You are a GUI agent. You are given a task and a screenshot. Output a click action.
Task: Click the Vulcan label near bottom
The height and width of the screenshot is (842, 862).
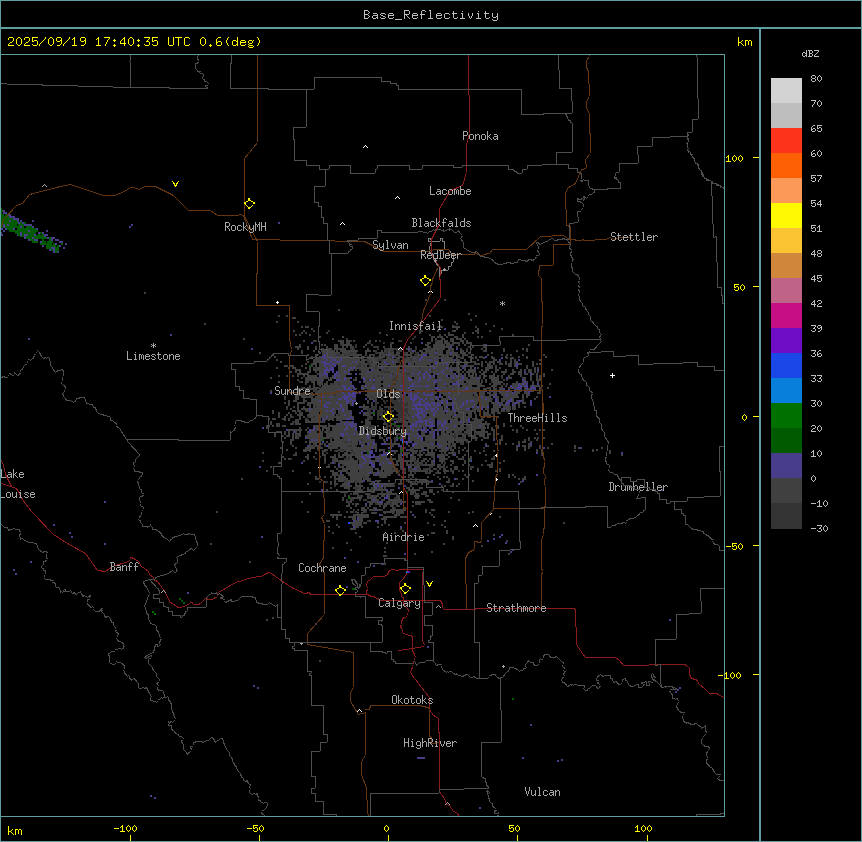tap(542, 792)
